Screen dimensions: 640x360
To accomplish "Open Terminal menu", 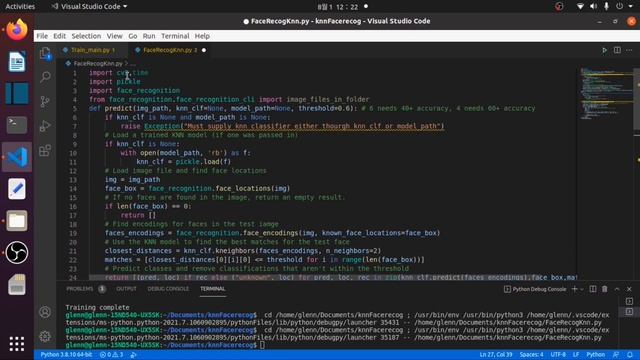I will point(175,36).
